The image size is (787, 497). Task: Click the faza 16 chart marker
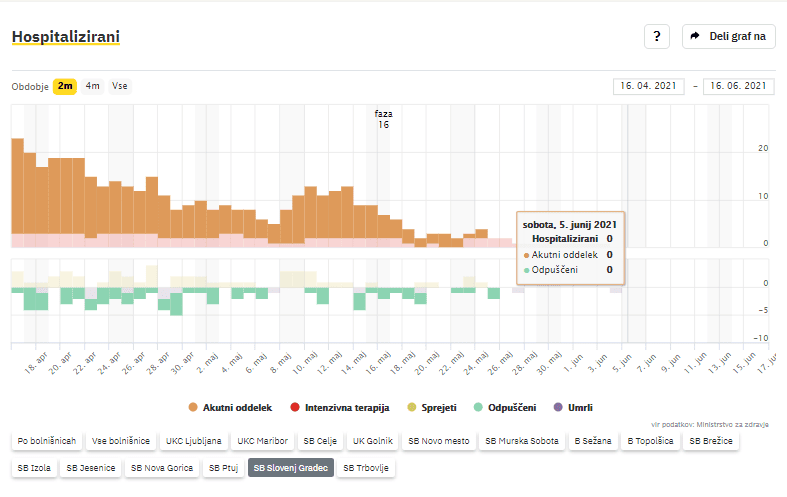[383, 119]
